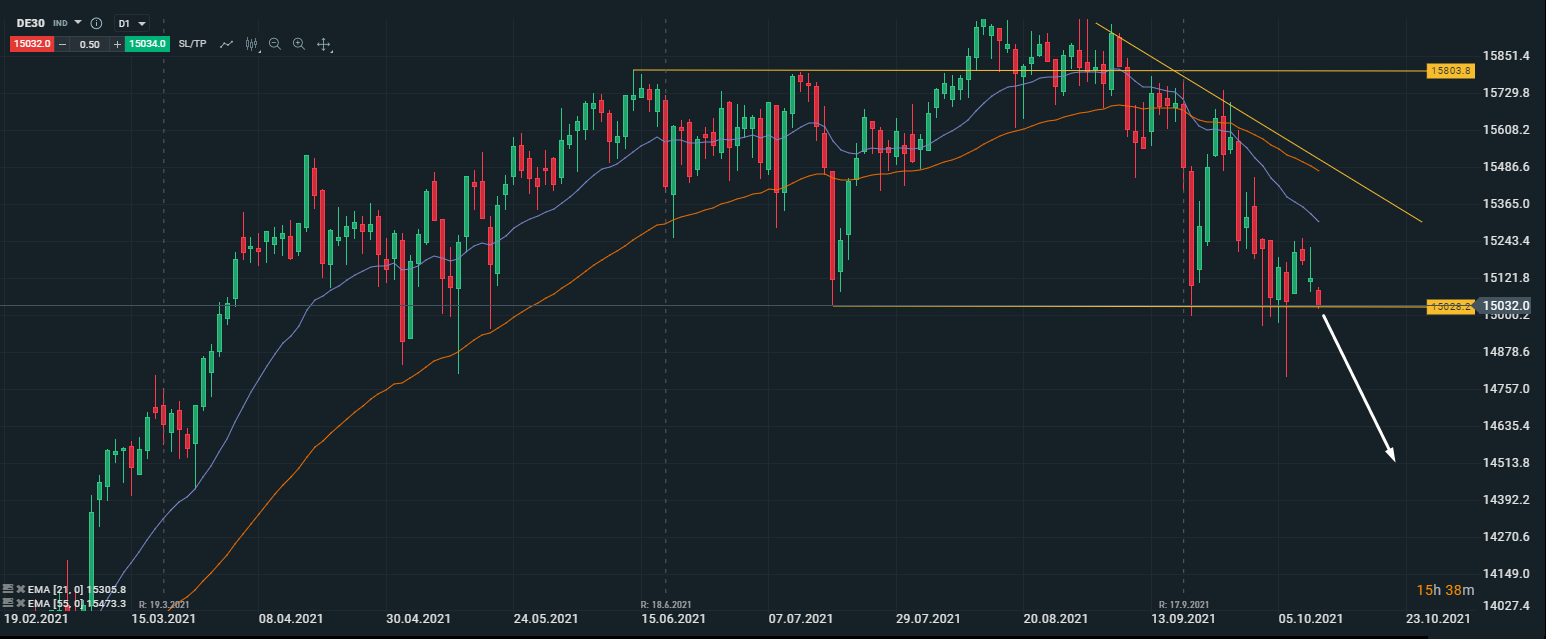
Task: Open the candlestick chart type selector
Action: click(251, 44)
